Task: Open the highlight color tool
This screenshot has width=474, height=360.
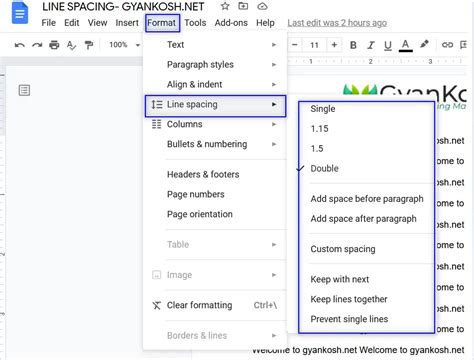Action: 424,44
